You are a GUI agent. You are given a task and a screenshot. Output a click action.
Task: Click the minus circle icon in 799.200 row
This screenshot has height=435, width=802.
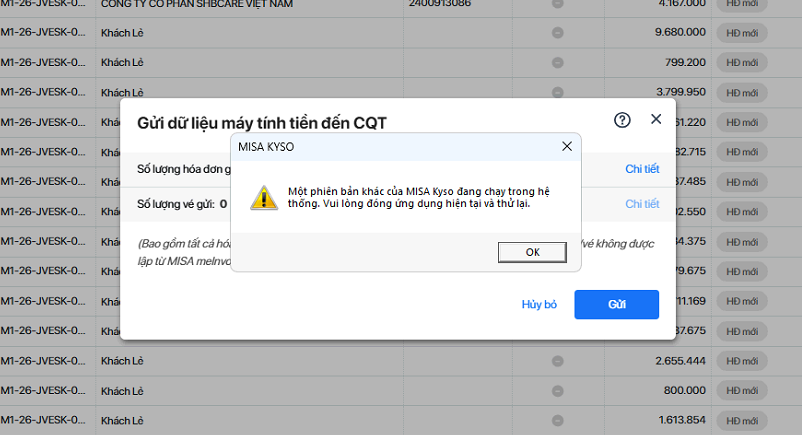point(557,62)
